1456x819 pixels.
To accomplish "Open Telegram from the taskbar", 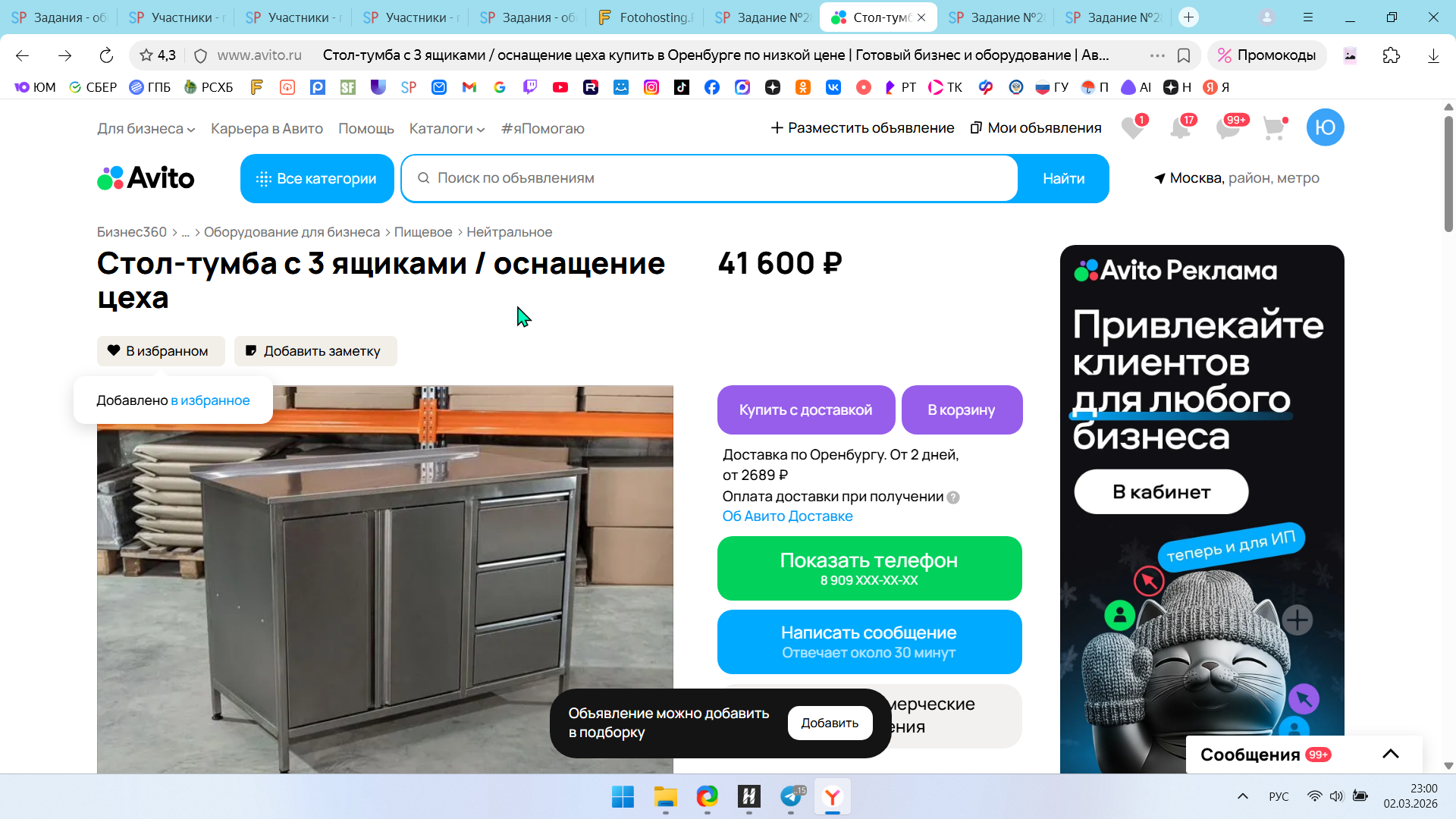I will click(791, 796).
